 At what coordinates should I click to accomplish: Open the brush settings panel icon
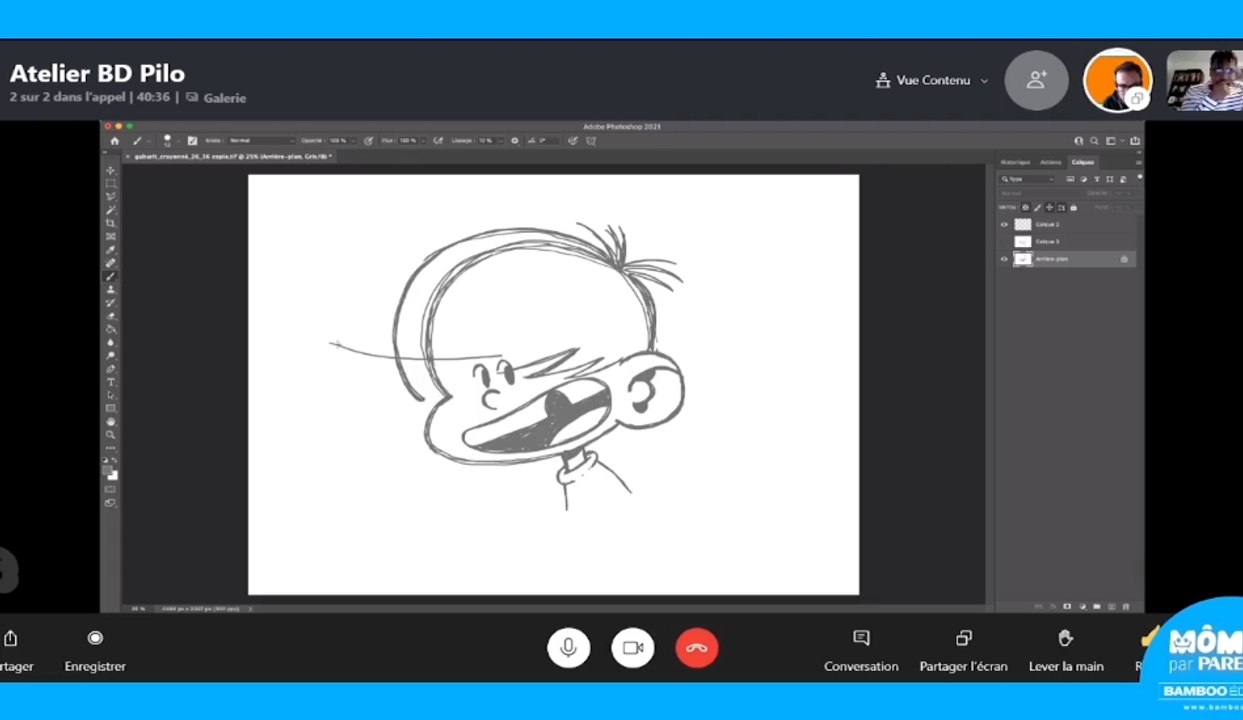pos(192,141)
